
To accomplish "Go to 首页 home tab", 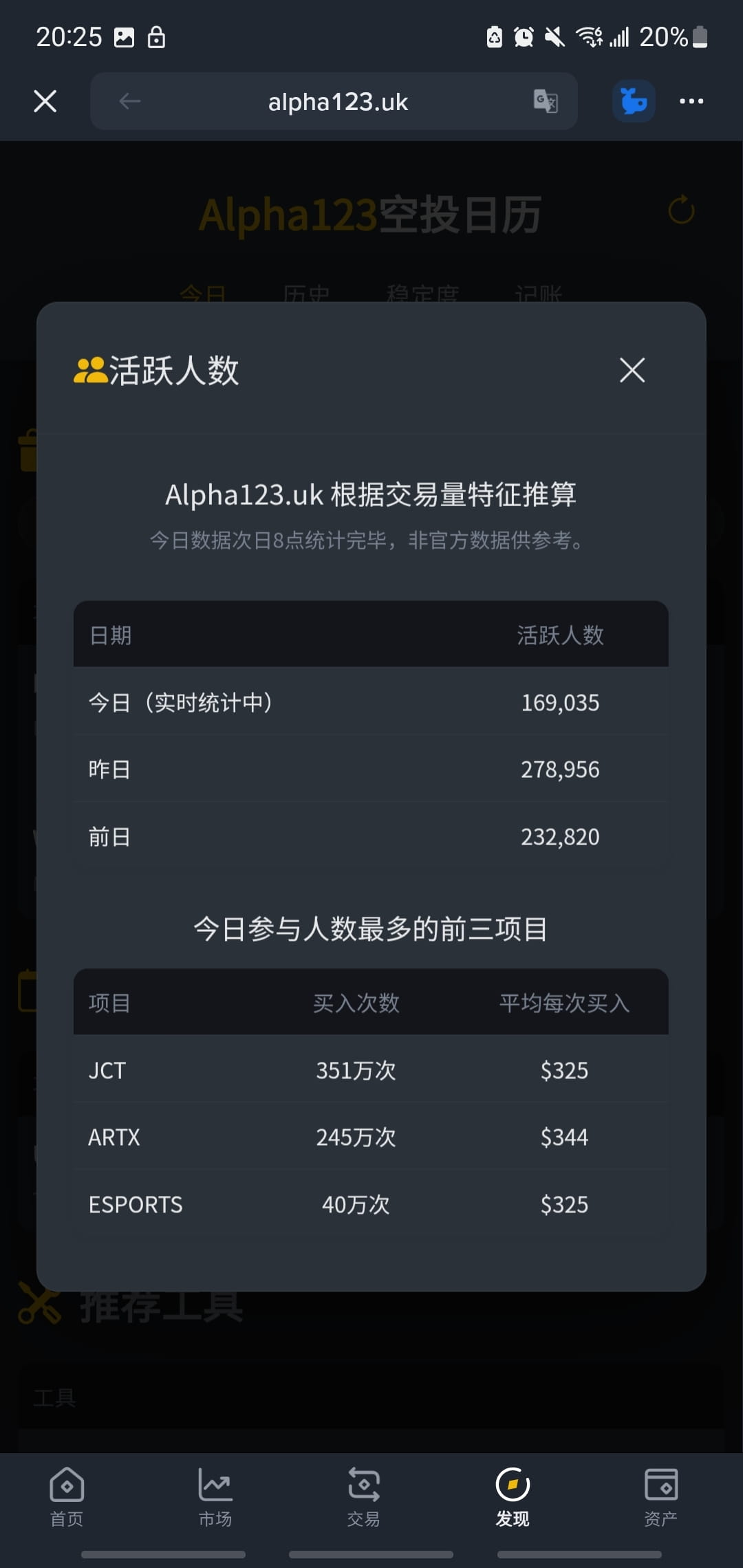I will (67, 1496).
